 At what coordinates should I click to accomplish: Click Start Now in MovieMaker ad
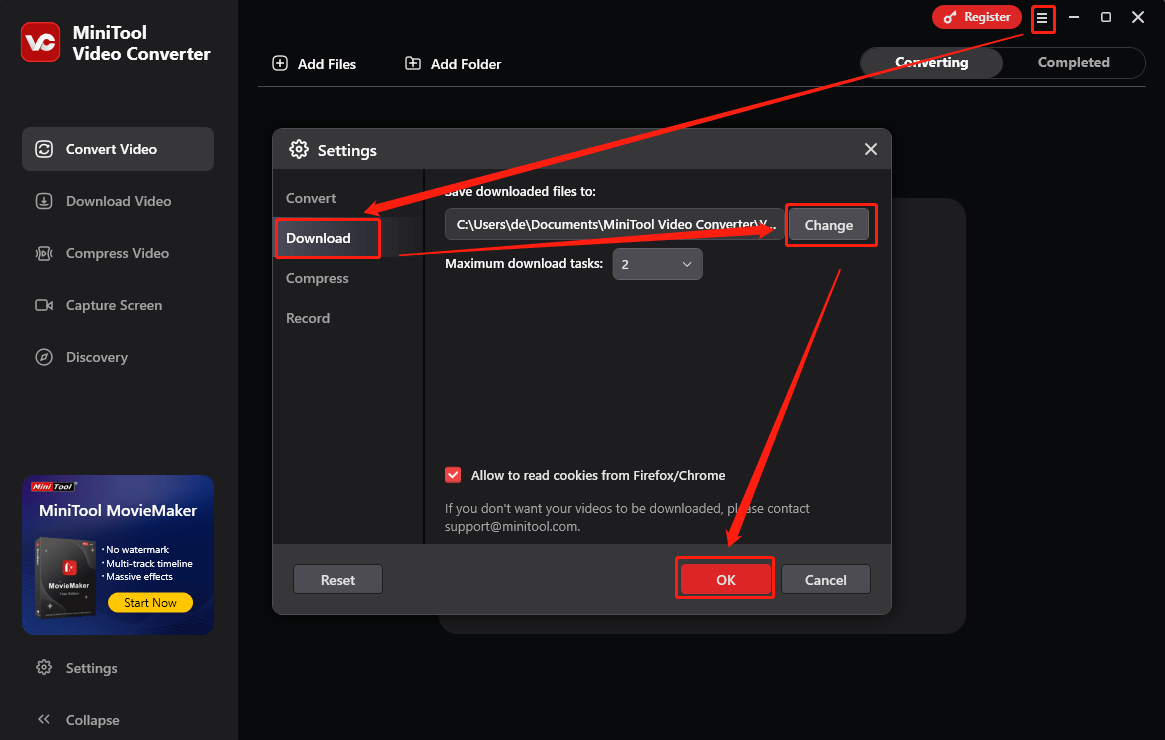(x=150, y=603)
